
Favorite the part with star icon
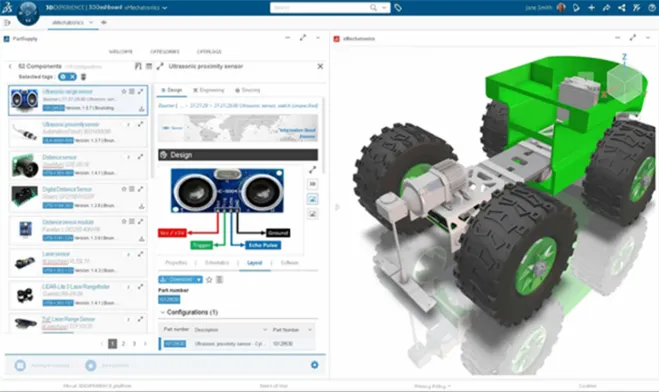pos(209,279)
